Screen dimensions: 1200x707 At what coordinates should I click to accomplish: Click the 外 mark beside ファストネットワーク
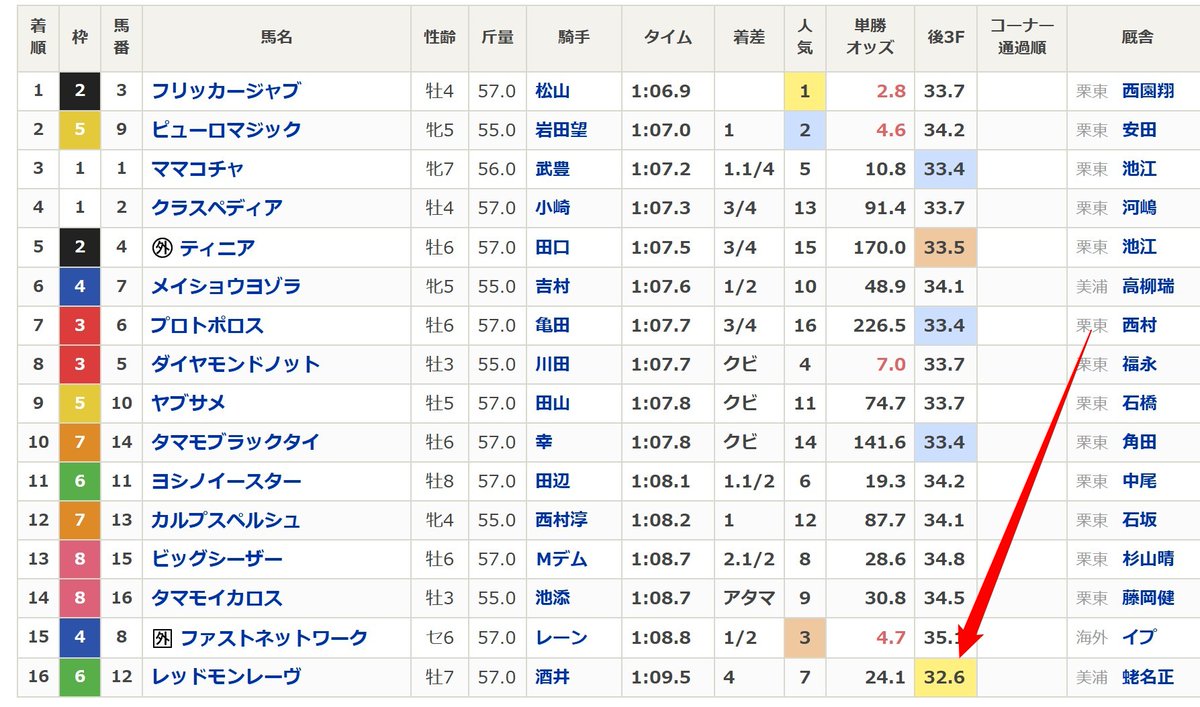(x=162, y=637)
